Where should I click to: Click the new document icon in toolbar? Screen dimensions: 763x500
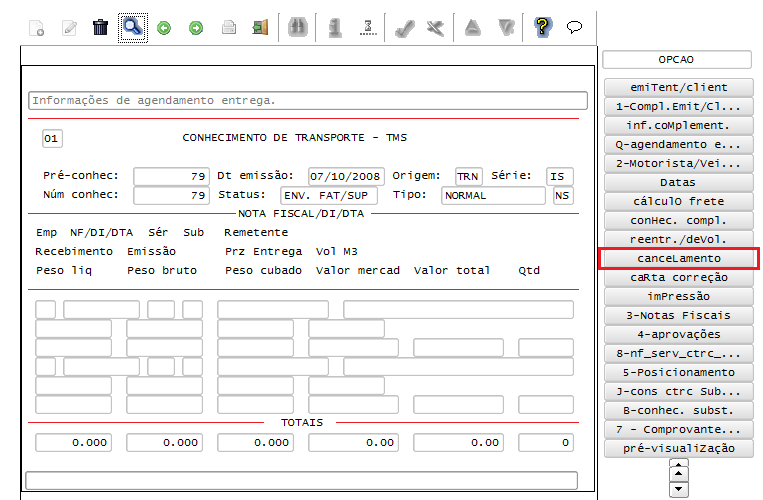[36, 28]
